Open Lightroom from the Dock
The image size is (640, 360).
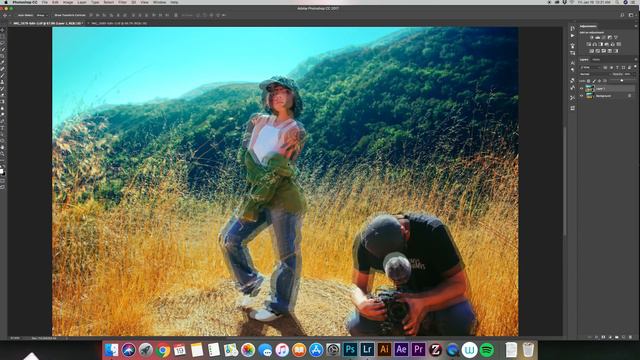point(367,349)
